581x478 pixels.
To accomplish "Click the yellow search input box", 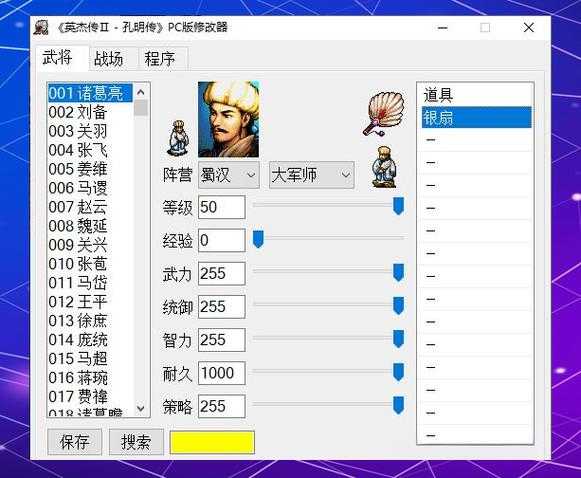I will [212, 442].
